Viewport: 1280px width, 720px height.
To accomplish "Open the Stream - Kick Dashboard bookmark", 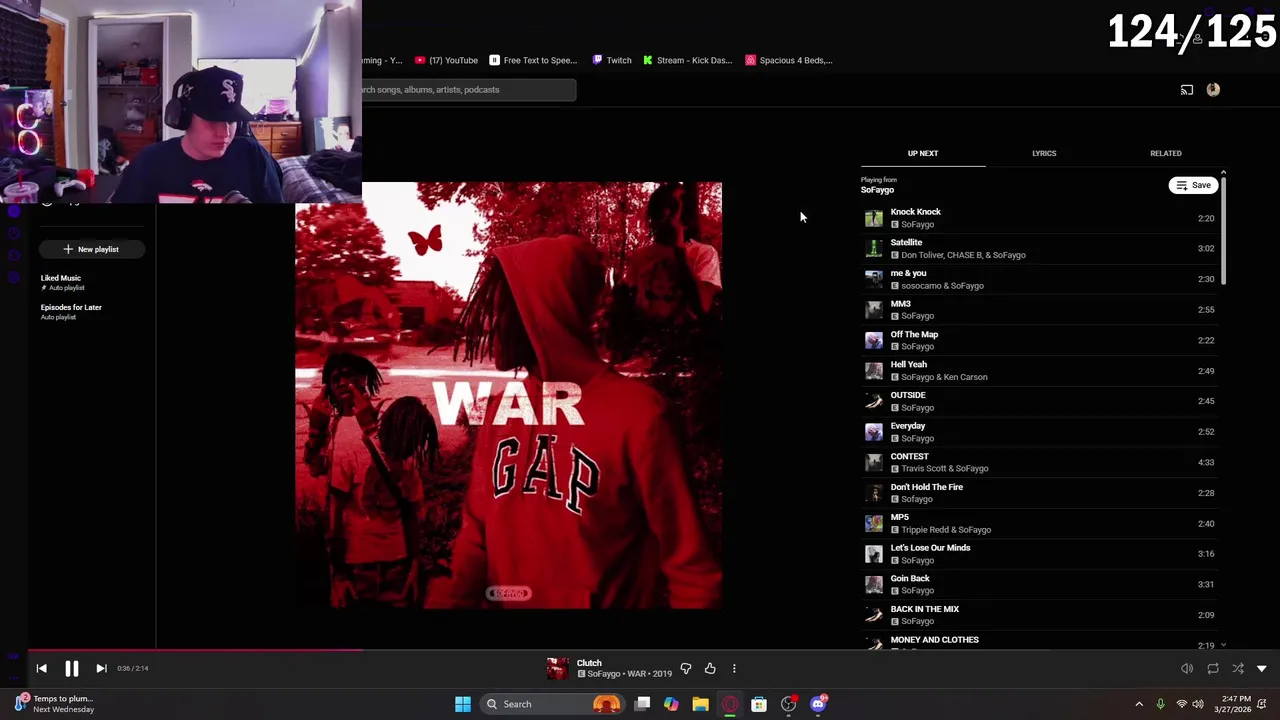I will tap(687, 60).
